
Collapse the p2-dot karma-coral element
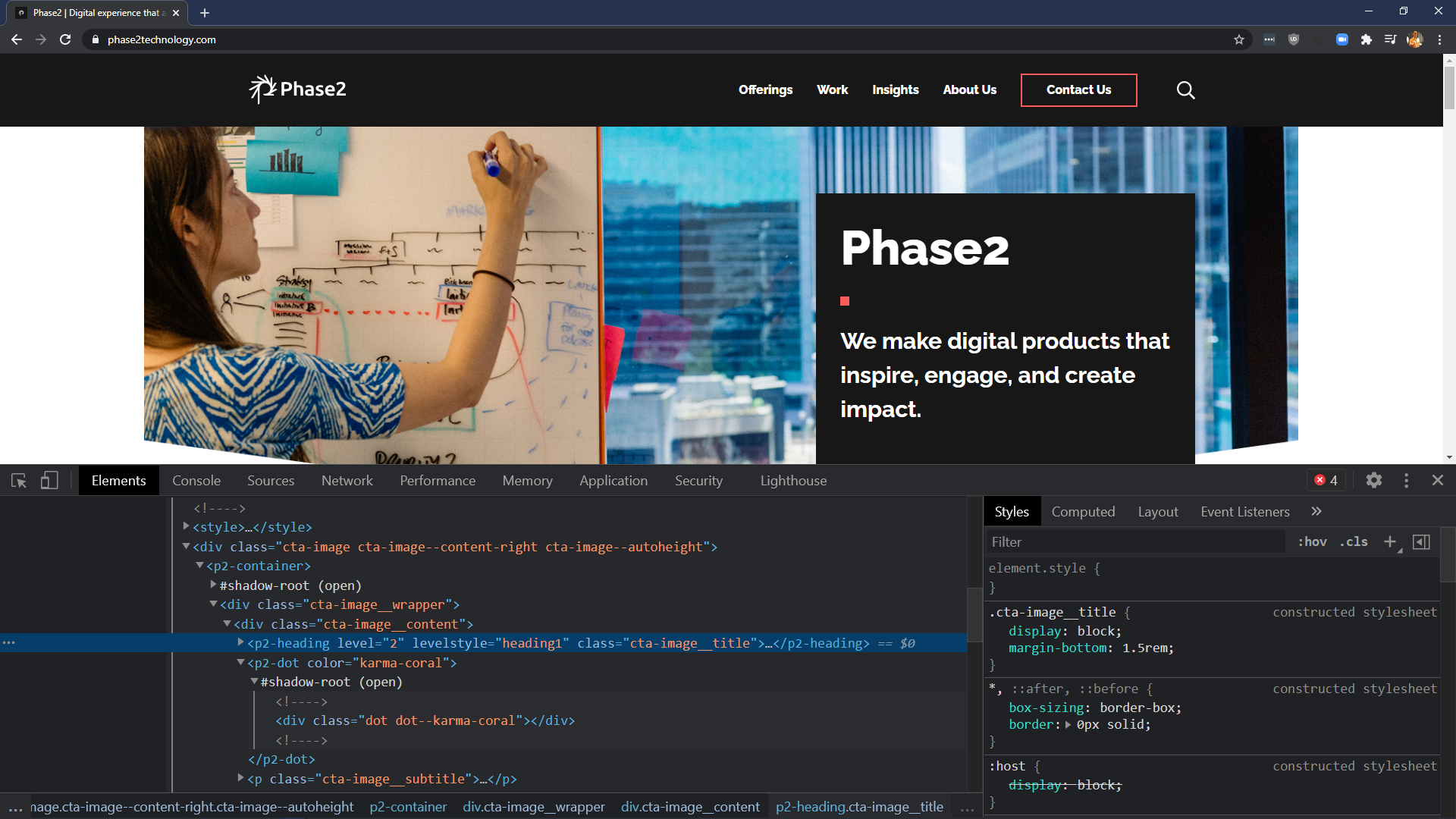coord(240,663)
